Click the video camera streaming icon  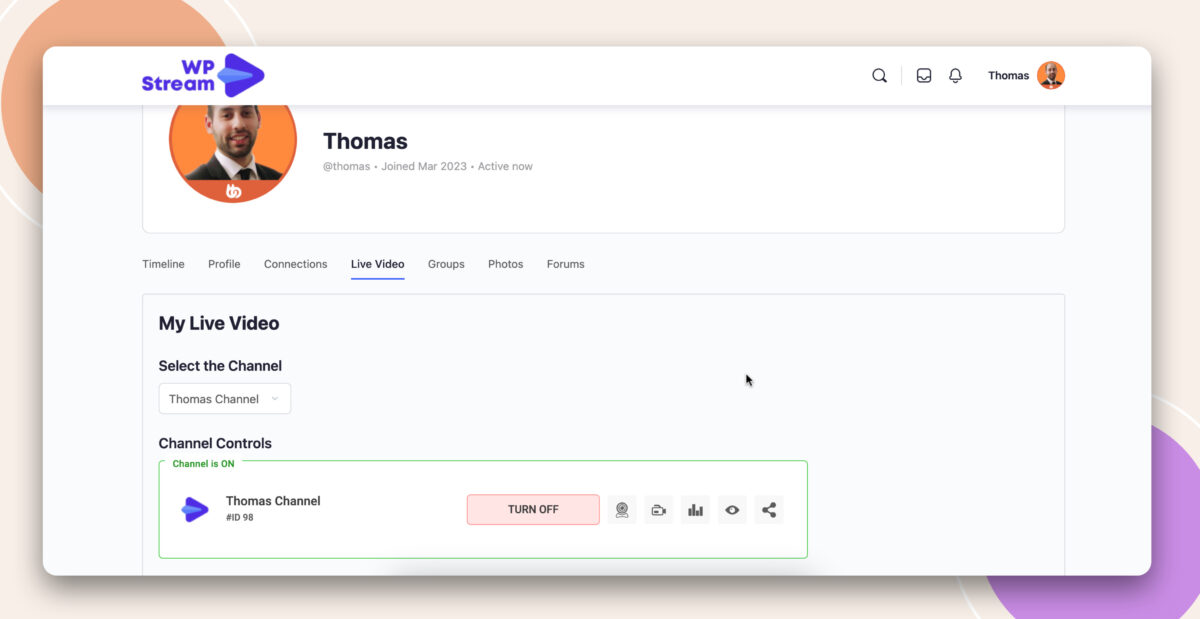(x=658, y=510)
